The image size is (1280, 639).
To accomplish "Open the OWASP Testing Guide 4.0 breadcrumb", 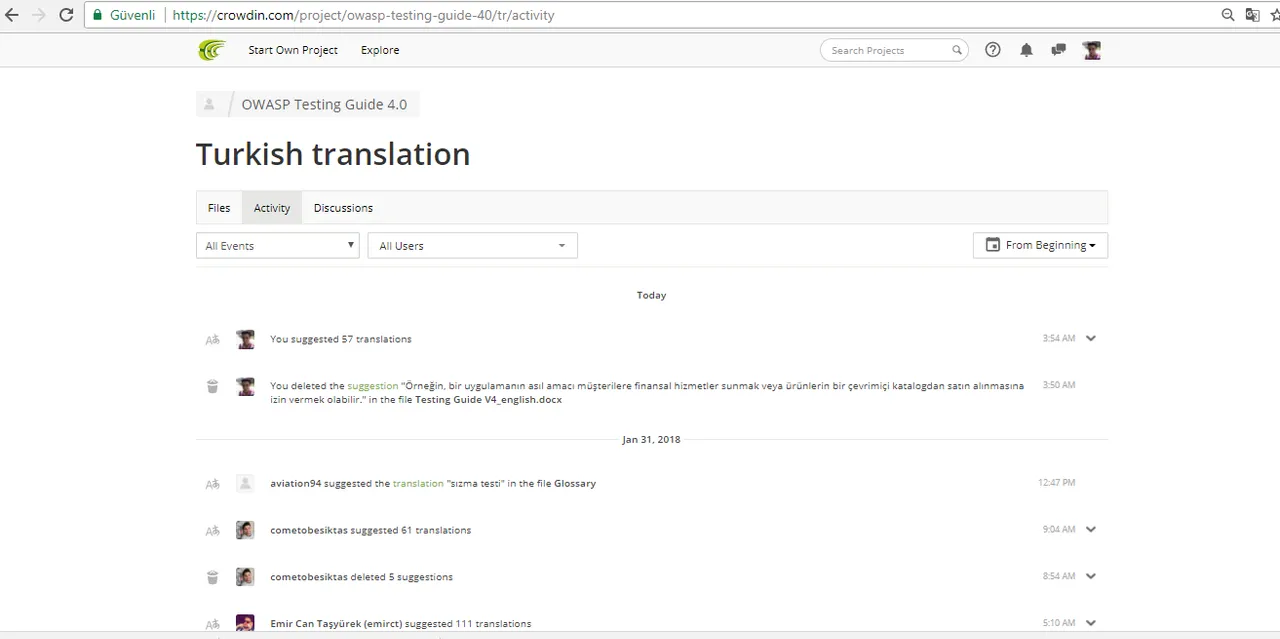I will click(x=324, y=104).
